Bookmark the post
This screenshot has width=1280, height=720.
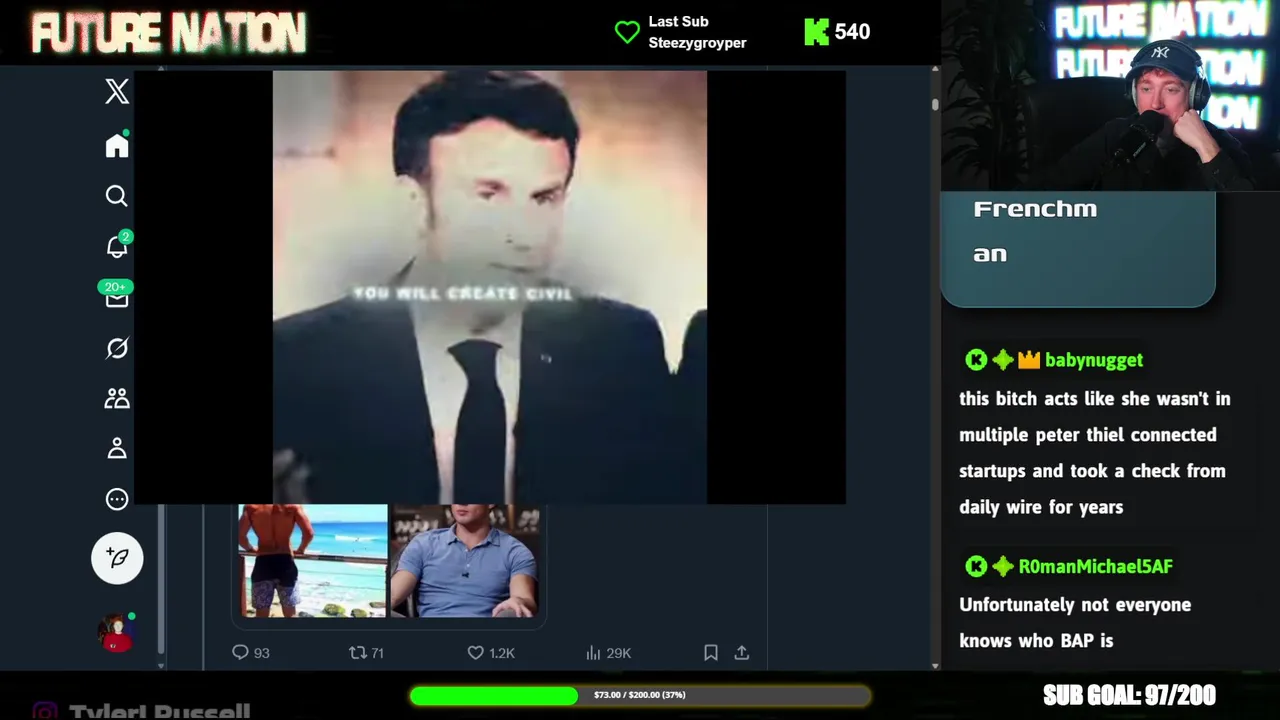coord(711,652)
